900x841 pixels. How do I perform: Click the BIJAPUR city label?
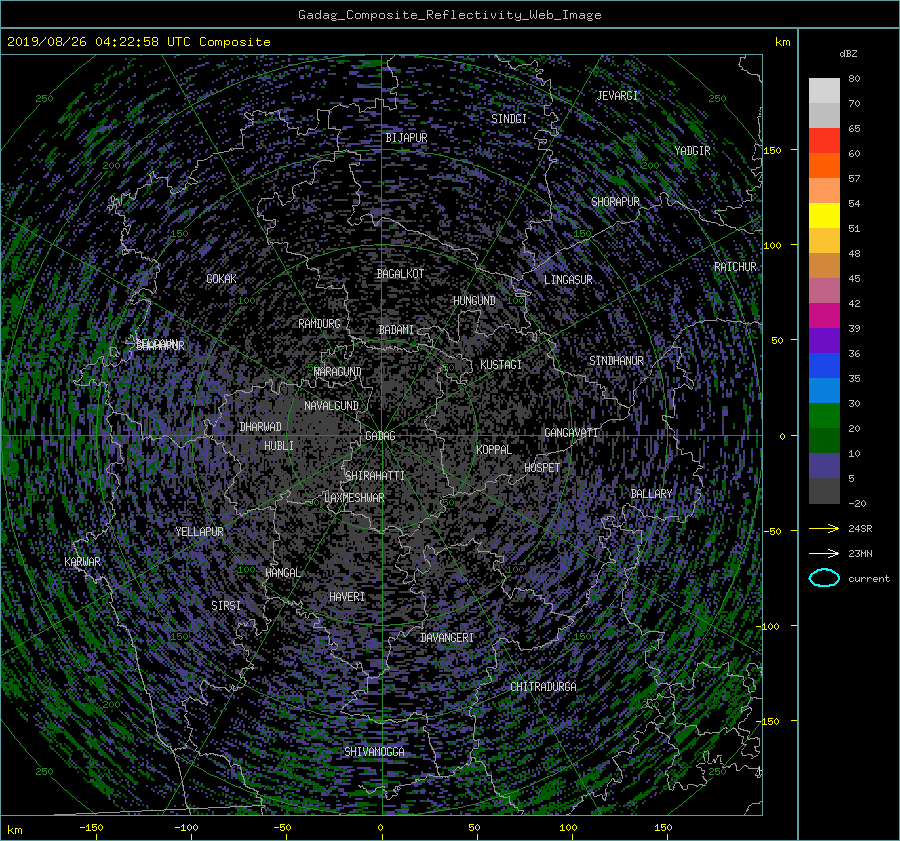click(x=406, y=138)
